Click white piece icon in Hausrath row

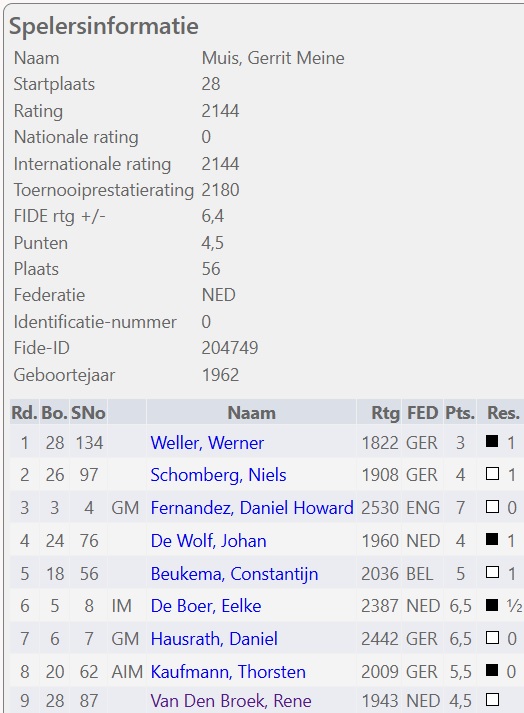click(x=492, y=638)
